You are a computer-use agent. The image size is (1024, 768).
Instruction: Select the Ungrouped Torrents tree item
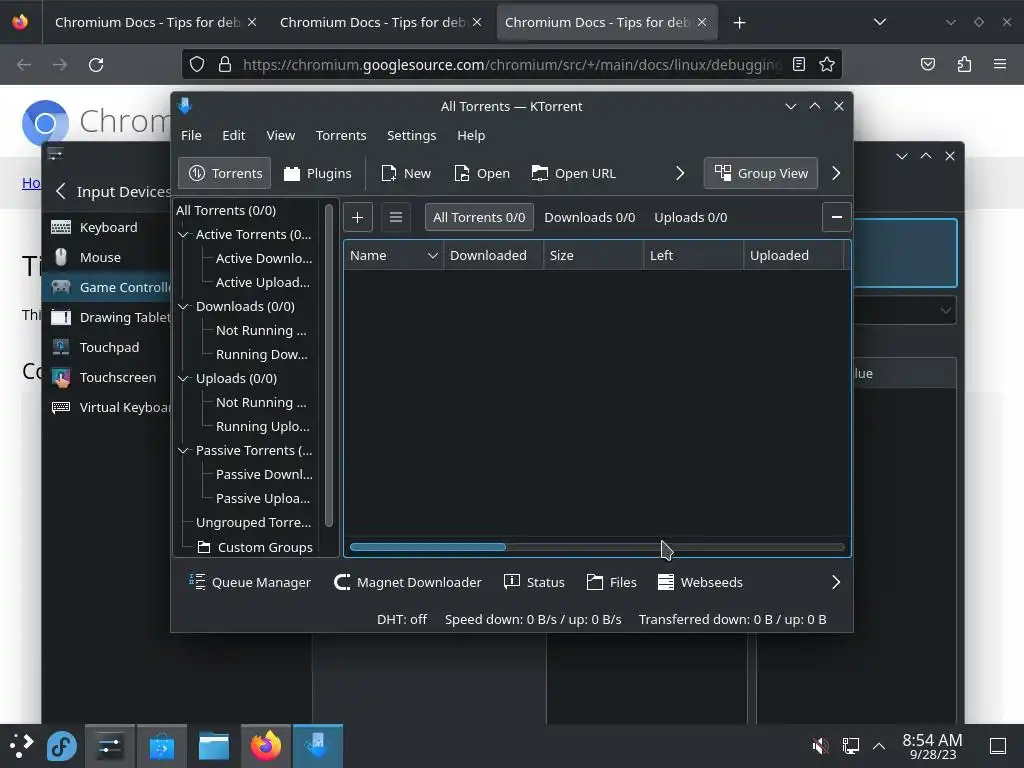point(253,522)
